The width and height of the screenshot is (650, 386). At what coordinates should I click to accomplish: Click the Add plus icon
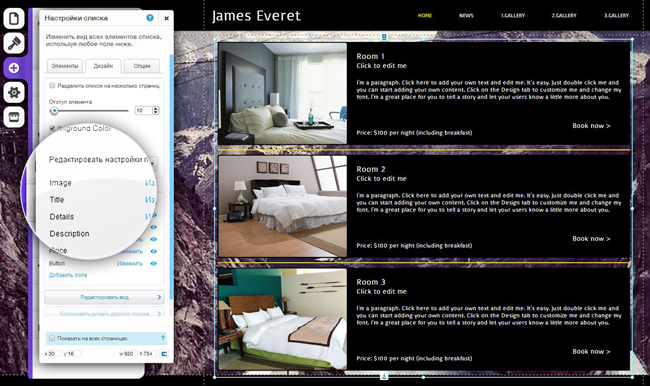pos(14,68)
